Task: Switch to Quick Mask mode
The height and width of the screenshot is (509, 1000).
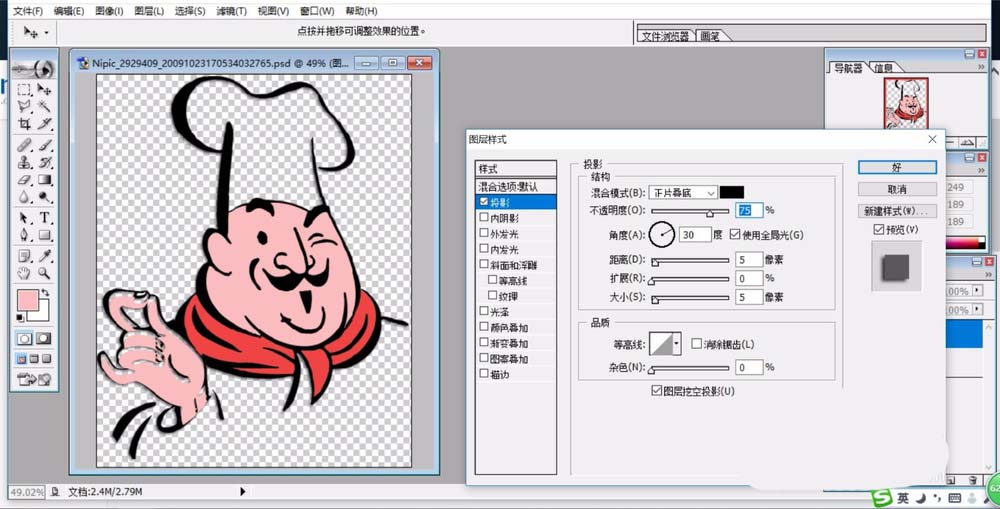Action: coord(44,339)
